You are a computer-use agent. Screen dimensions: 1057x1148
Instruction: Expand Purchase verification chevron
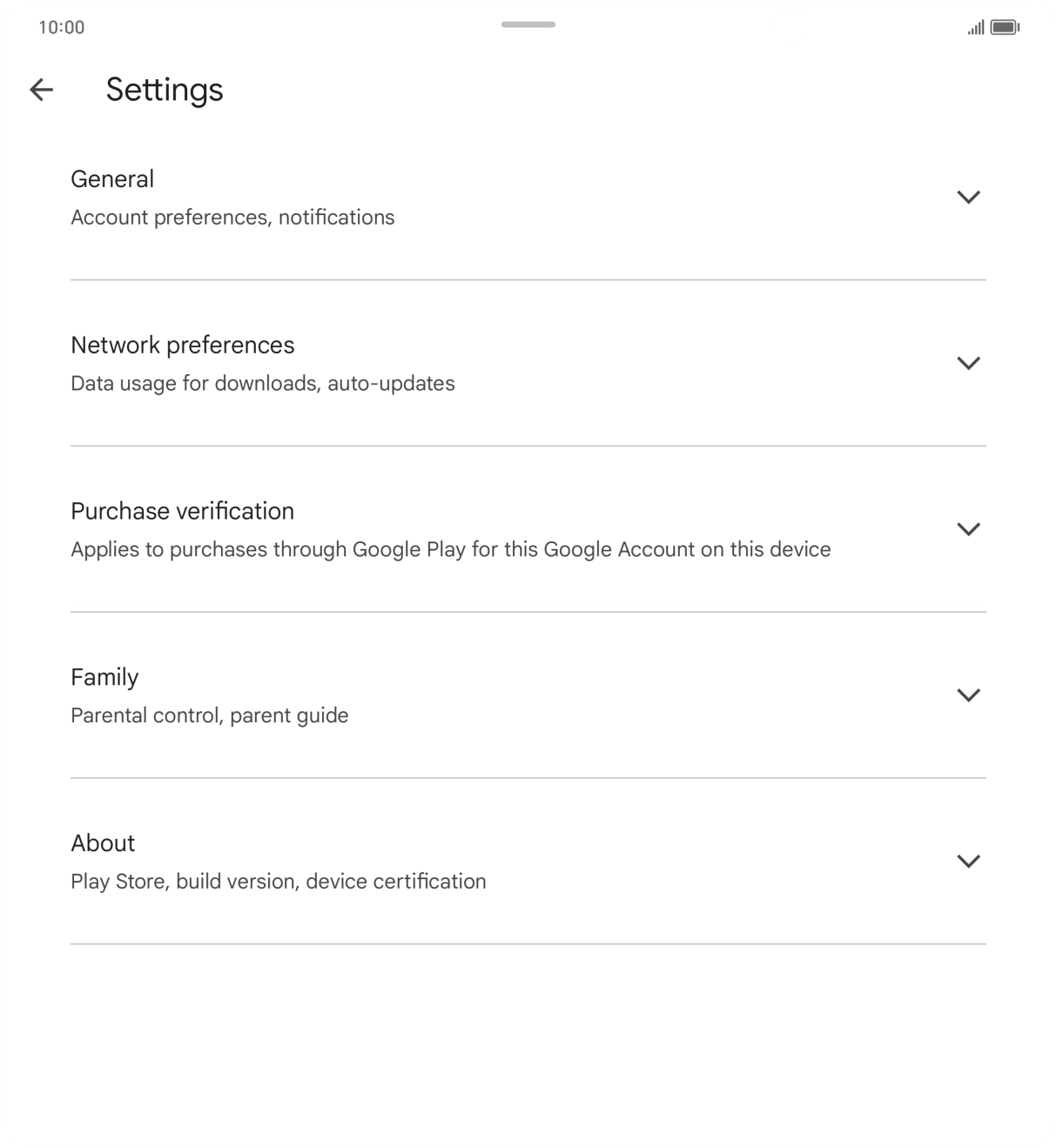968,529
